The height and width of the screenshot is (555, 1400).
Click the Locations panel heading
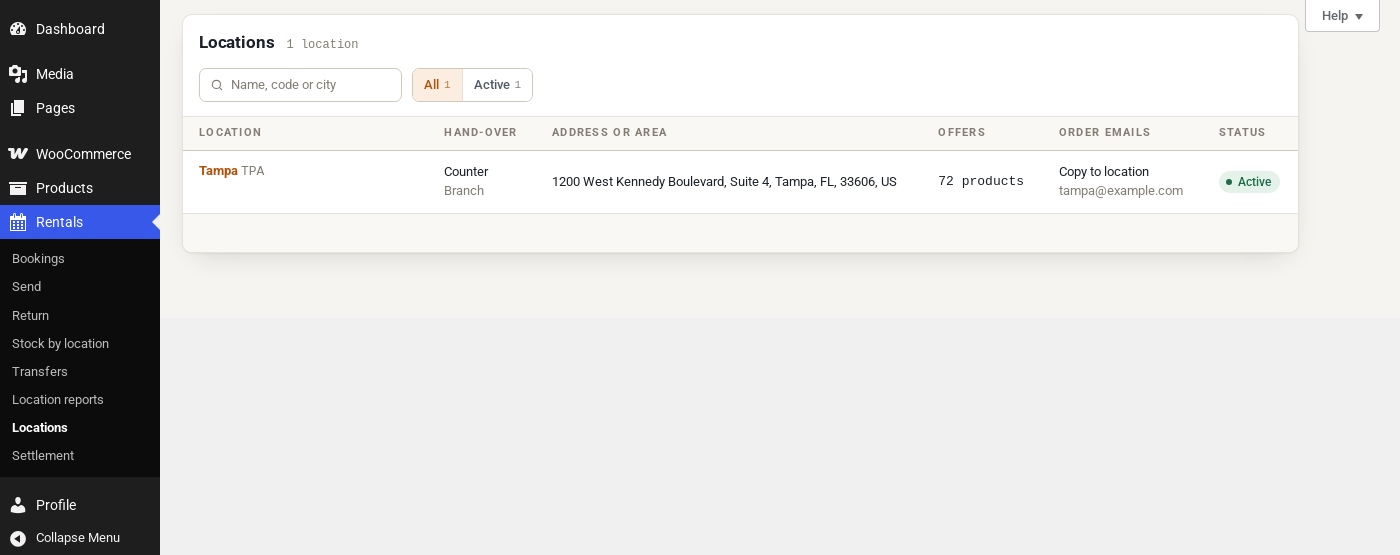point(237,42)
